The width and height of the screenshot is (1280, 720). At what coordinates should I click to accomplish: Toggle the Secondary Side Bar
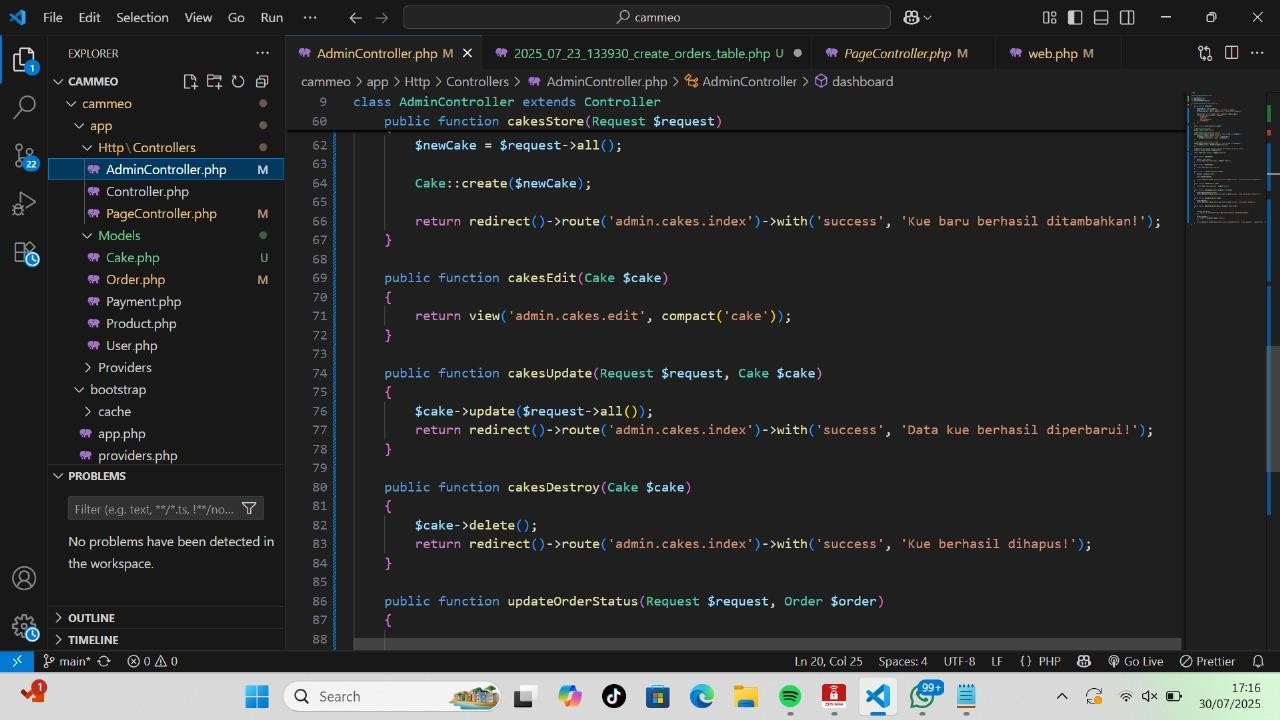[1127, 17]
